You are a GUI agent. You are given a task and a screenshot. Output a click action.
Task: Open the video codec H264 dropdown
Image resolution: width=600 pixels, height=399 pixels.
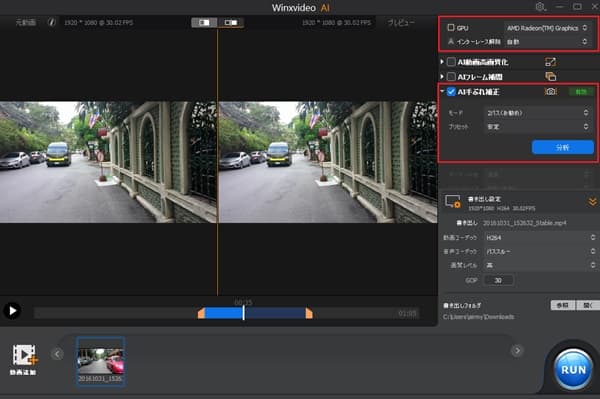(540, 238)
